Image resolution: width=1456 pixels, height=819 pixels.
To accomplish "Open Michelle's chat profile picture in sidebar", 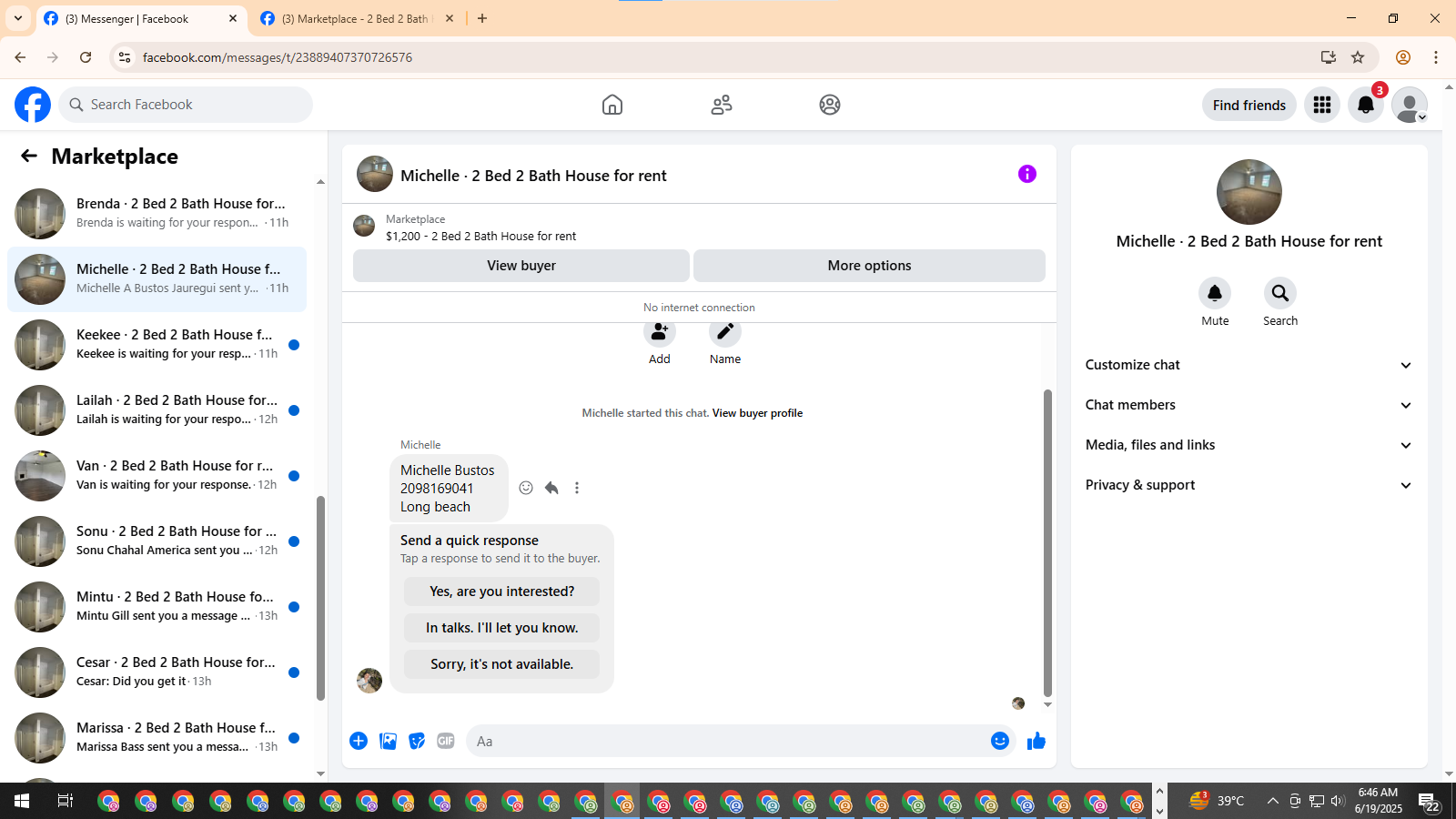I will 1249,192.
